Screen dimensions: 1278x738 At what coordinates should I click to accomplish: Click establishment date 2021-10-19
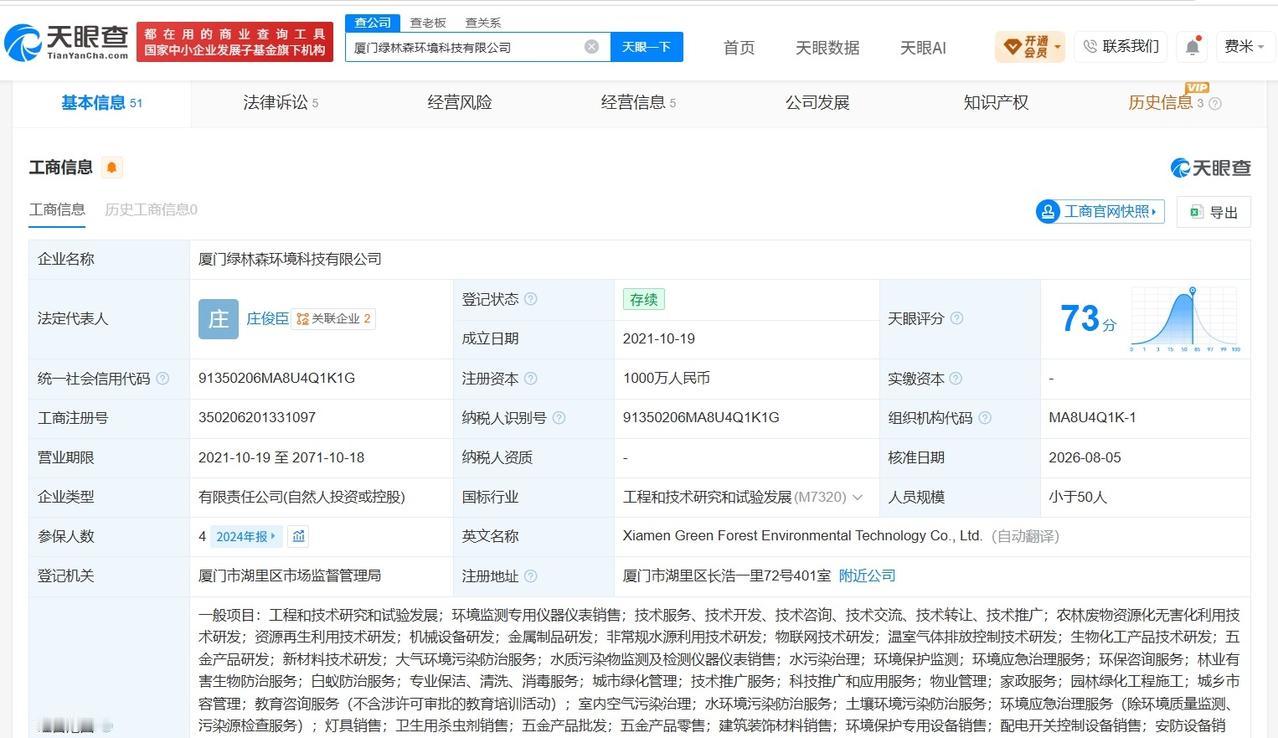(x=659, y=339)
